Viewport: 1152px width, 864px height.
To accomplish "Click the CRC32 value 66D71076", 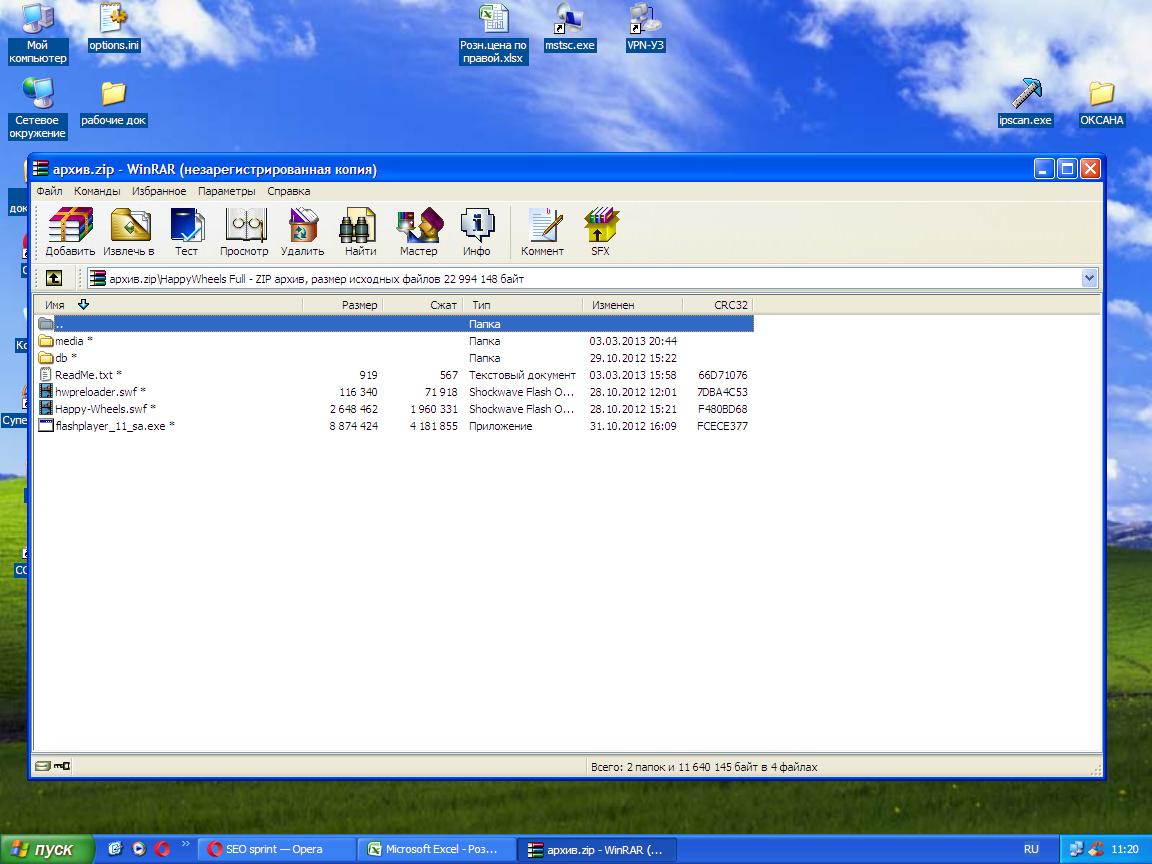I will point(722,375).
